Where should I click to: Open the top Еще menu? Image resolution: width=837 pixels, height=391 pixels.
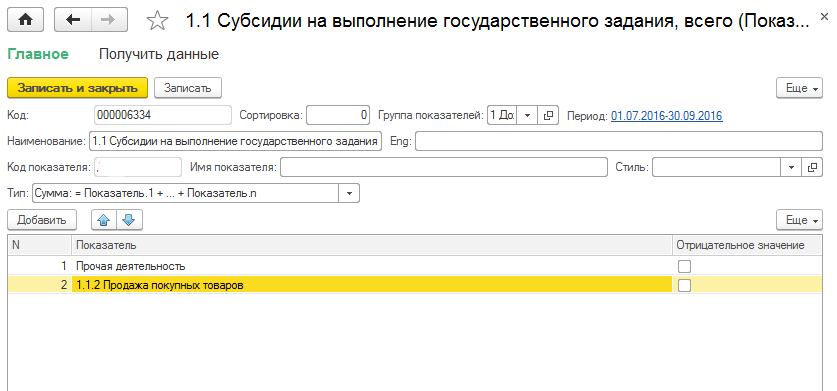pyautogui.click(x=800, y=88)
